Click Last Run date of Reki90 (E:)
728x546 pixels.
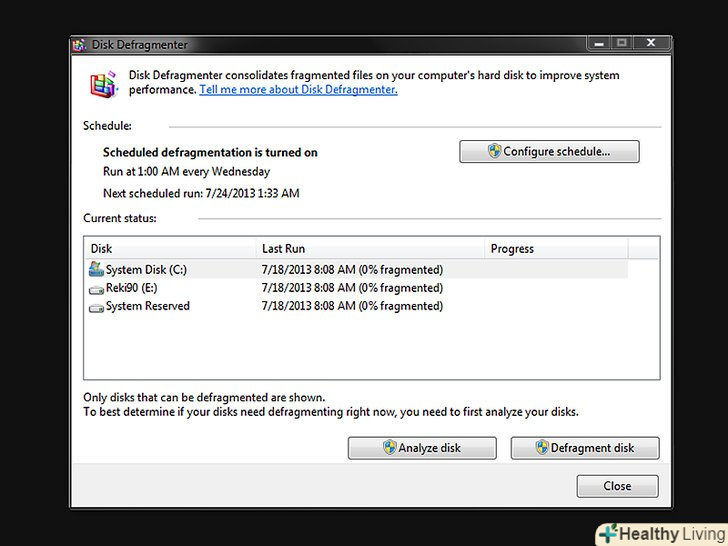tap(352, 288)
